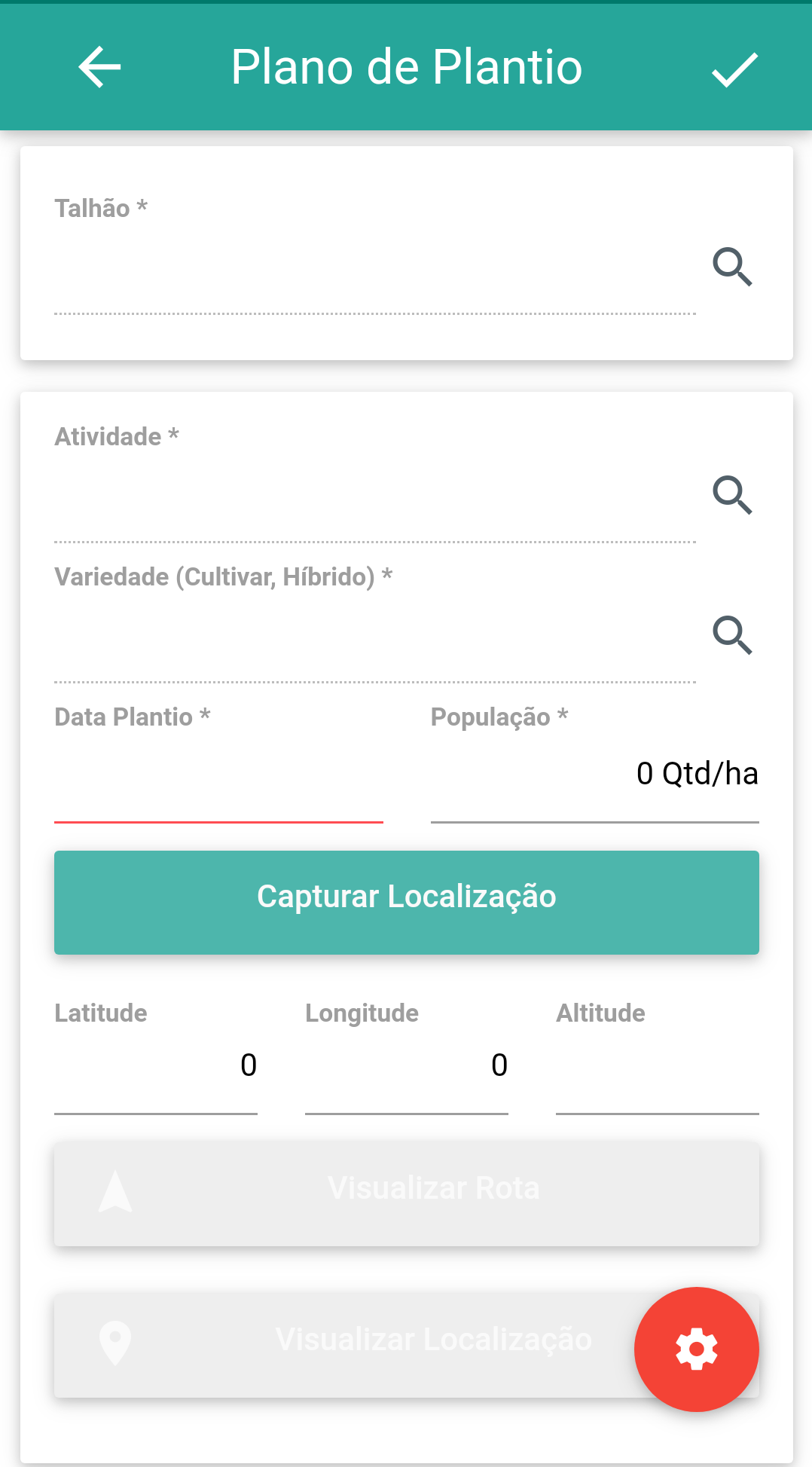Click the map pin location icon

pos(115,1343)
